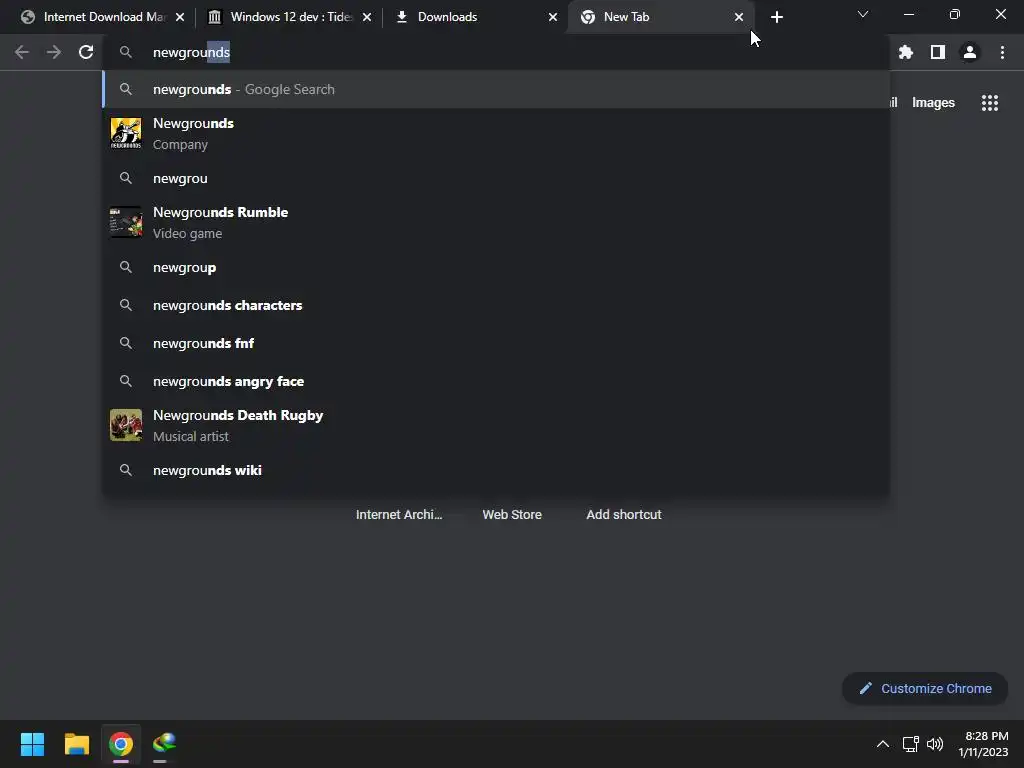
Task: Open File Explorer from taskbar
Action: click(76, 744)
